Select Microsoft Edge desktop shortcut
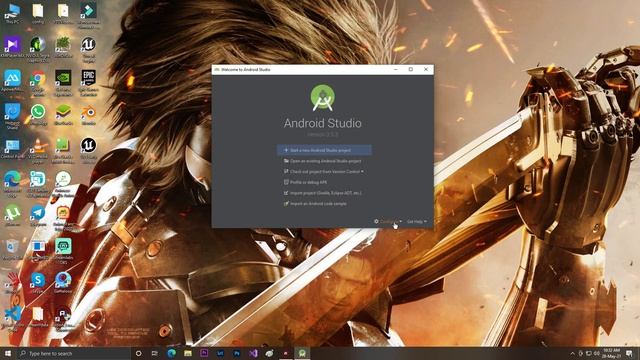The height and width of the screenshot is (360, 640). click(x=12, y=184)
